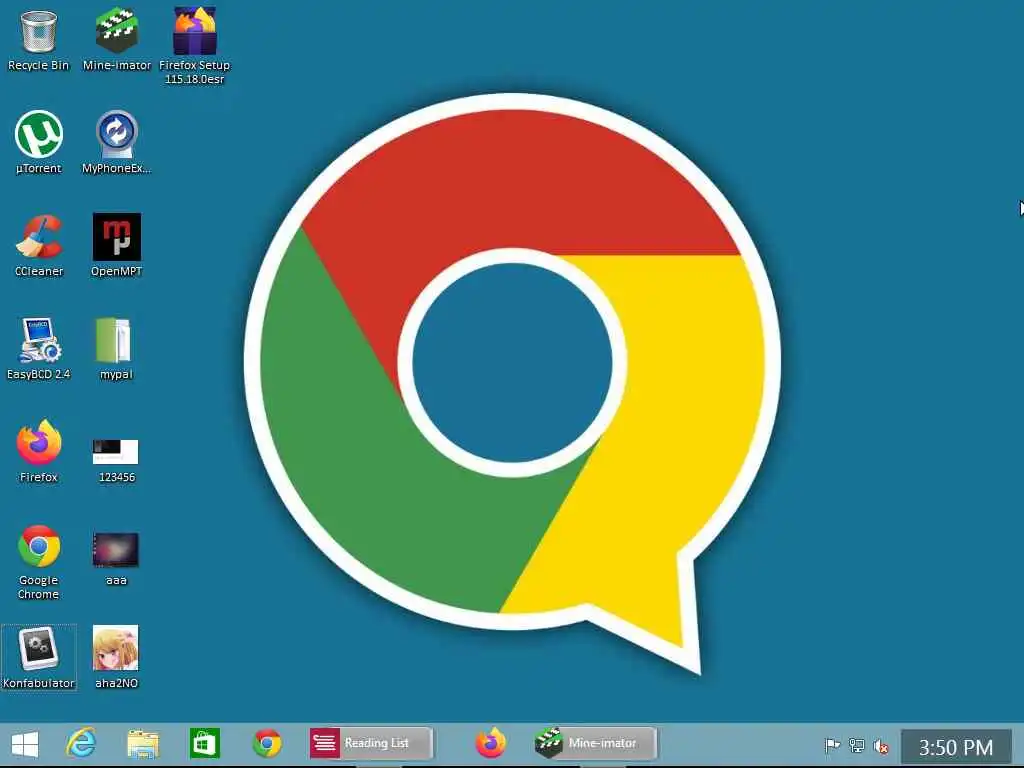1024x768 pixels.
Task: Select the EasyBCD 2.4 desktop icon
Action: tap(39, 349)
